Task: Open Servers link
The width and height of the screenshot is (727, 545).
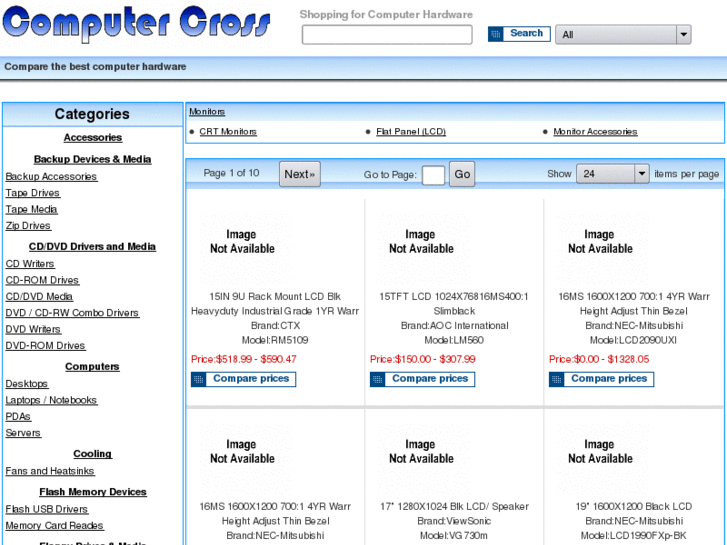Action: 23,433
